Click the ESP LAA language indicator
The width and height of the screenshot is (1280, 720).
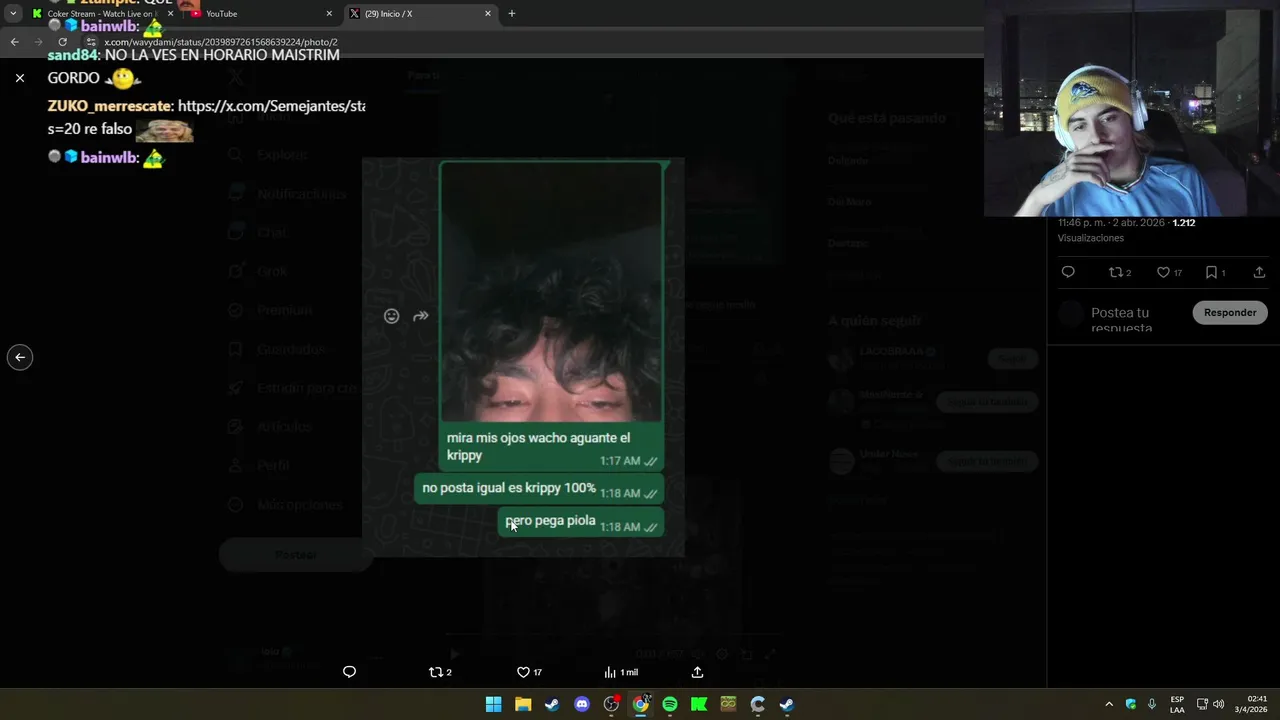coord(1177,704)
